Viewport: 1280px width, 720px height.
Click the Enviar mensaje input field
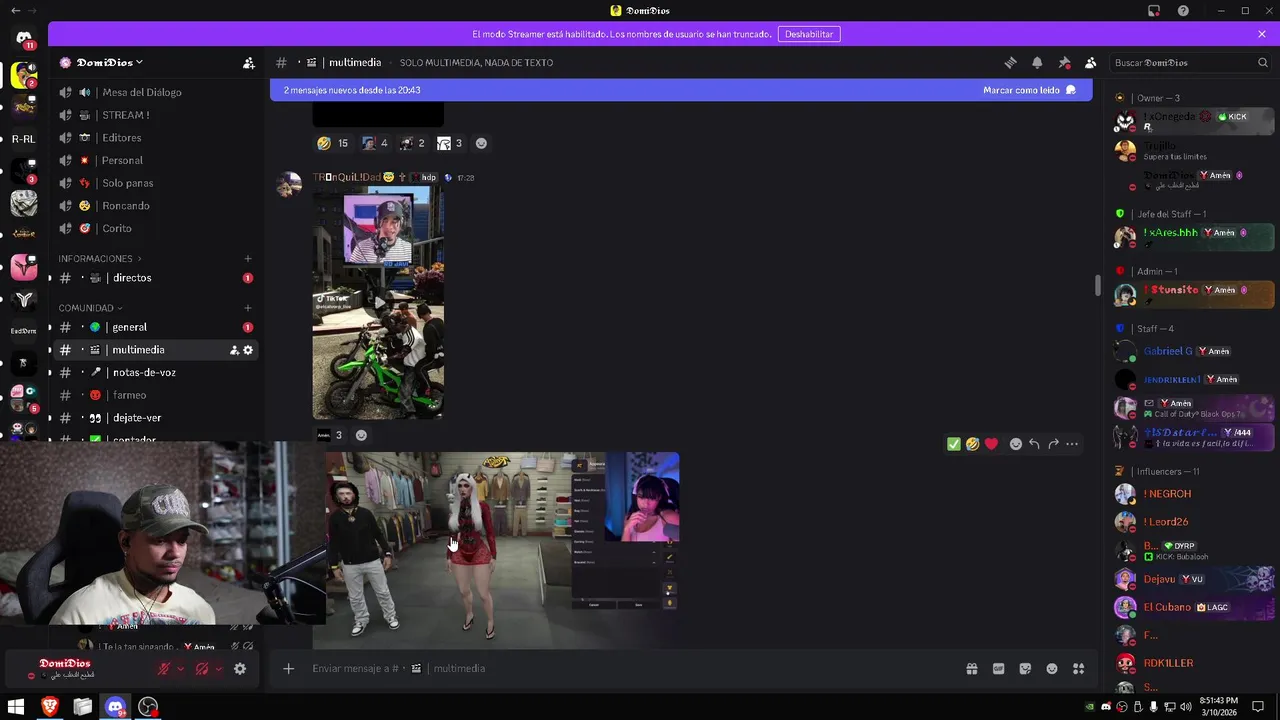click(630, 668)
